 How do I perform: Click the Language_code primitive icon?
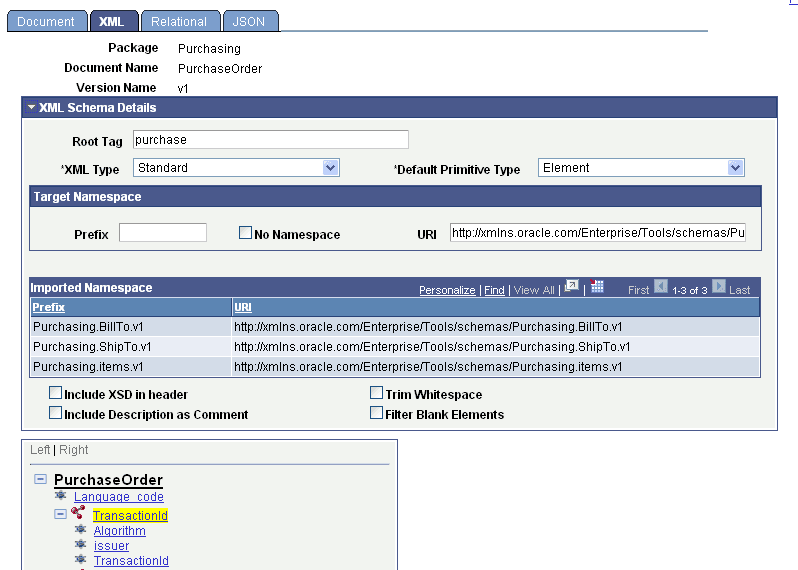point(61,495)
